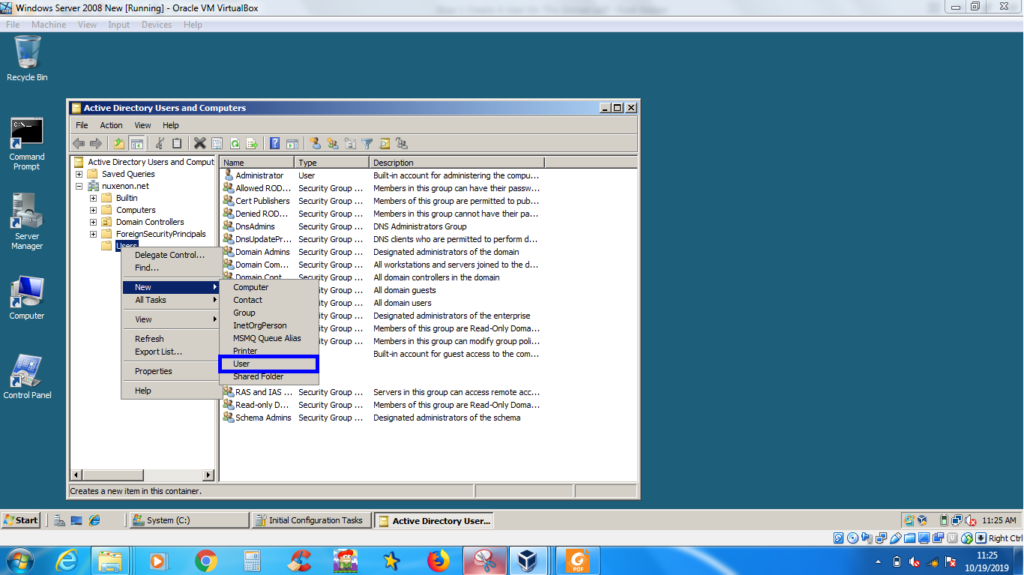The image size is (1024, 575).
Task: Click the clipboard Paste toolbar icon
Action: pos(176,144)
